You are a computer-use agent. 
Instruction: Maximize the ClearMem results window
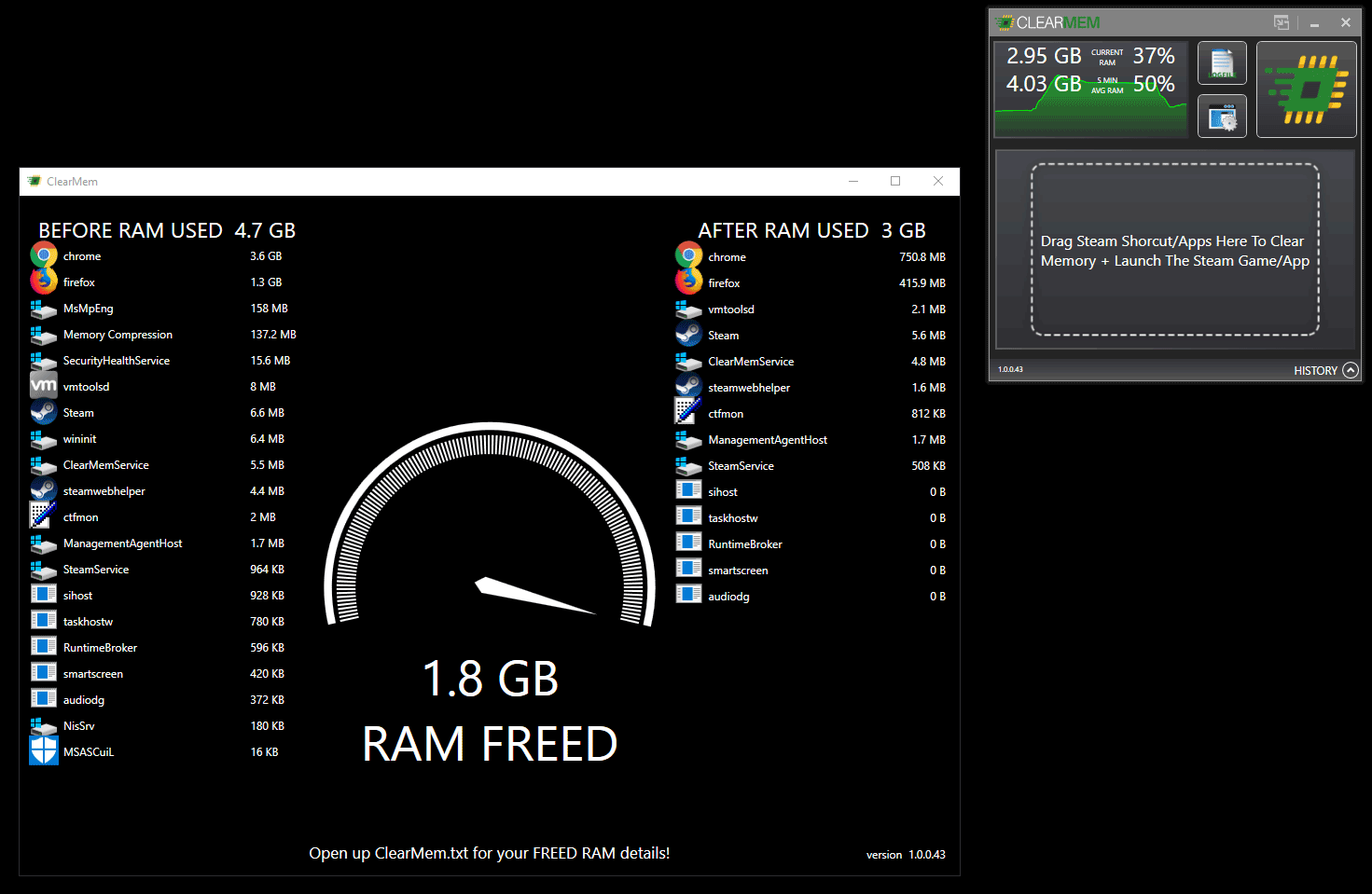point(895,181)
